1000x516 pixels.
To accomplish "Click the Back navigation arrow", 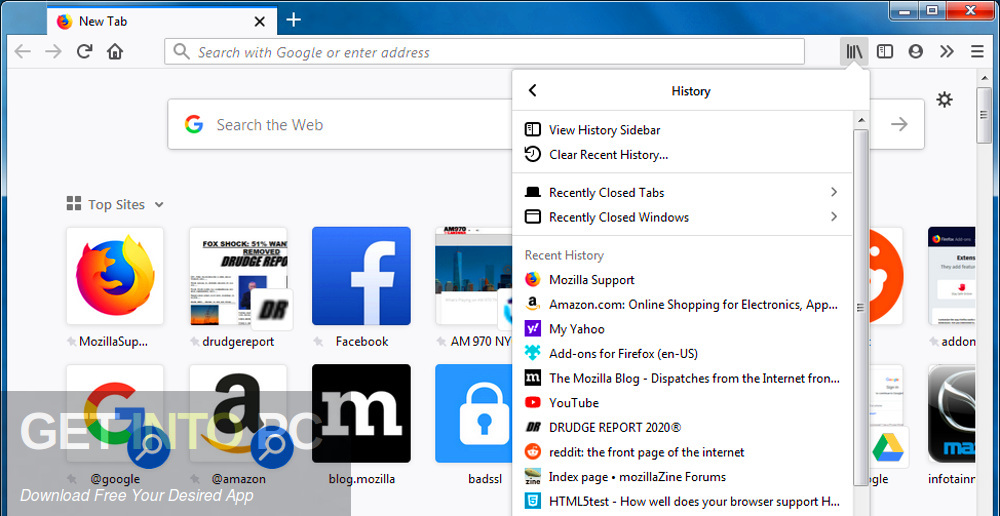I will pyautogui.click(x=22, y=52).
